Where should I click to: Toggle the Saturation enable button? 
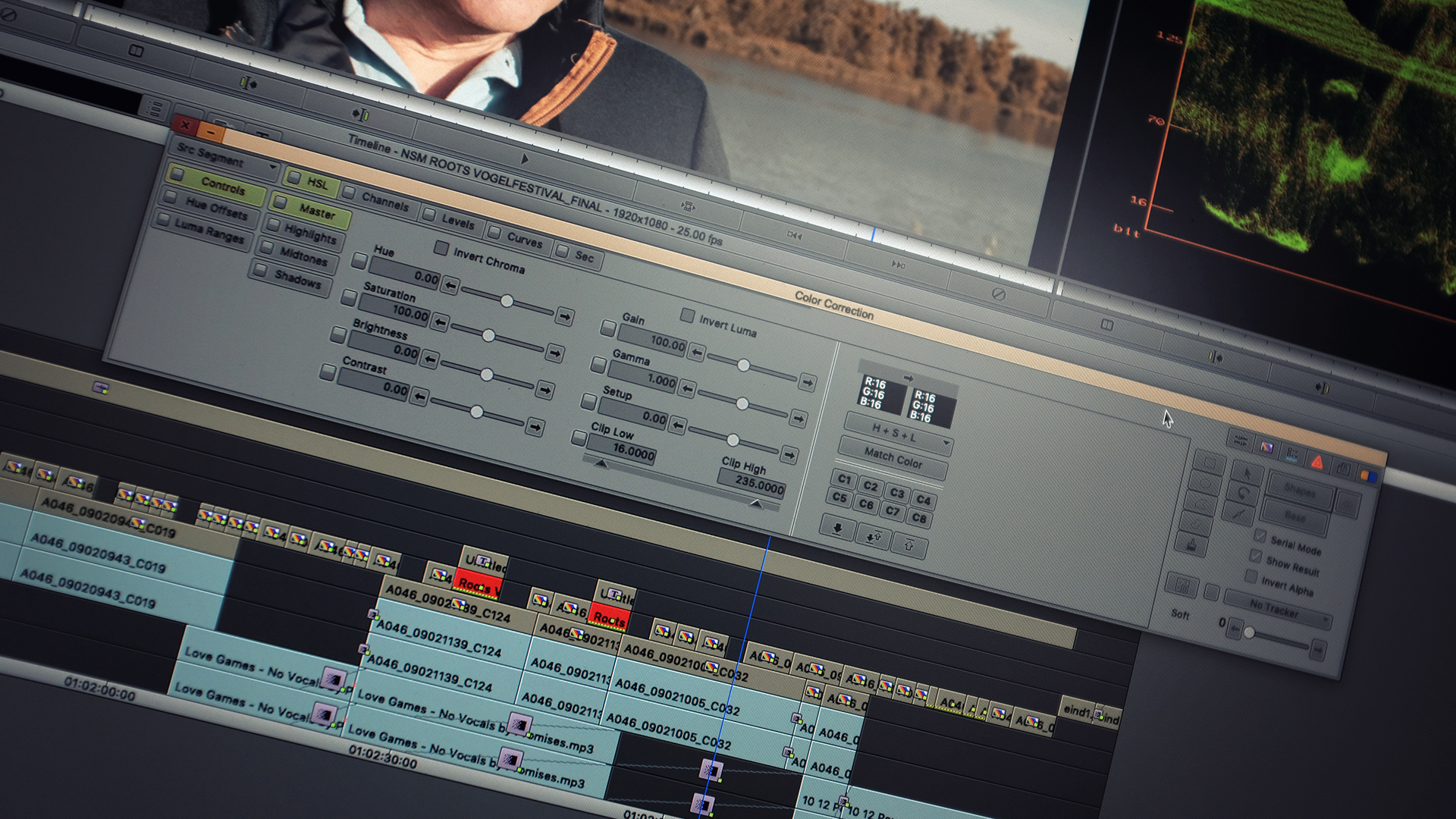point(348,297)
